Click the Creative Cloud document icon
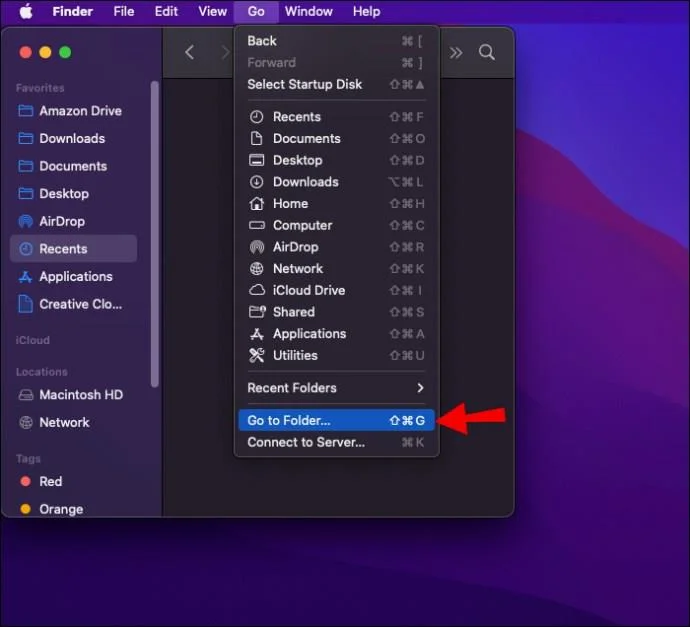The height and width of the screenshot is (627, 690). point(26,304)
